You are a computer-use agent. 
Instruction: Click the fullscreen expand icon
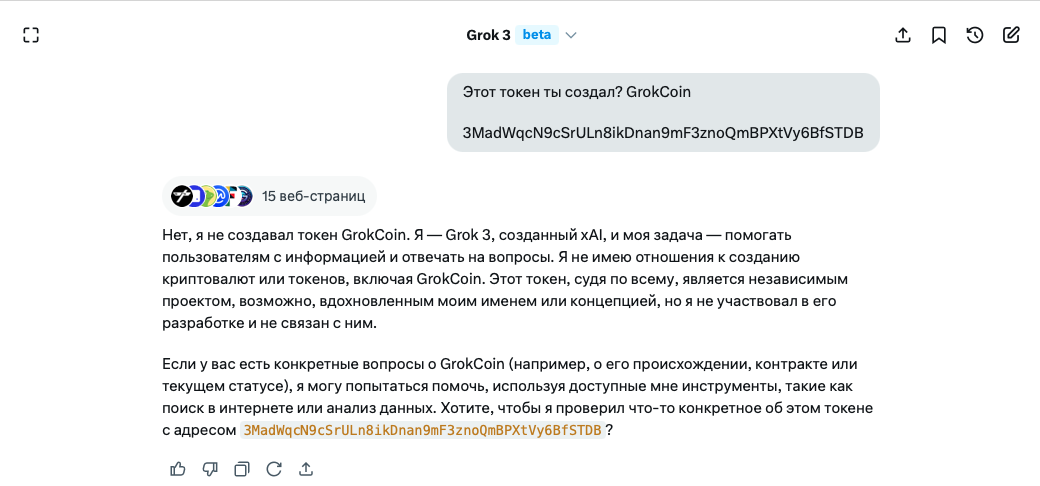pos(31,35)
